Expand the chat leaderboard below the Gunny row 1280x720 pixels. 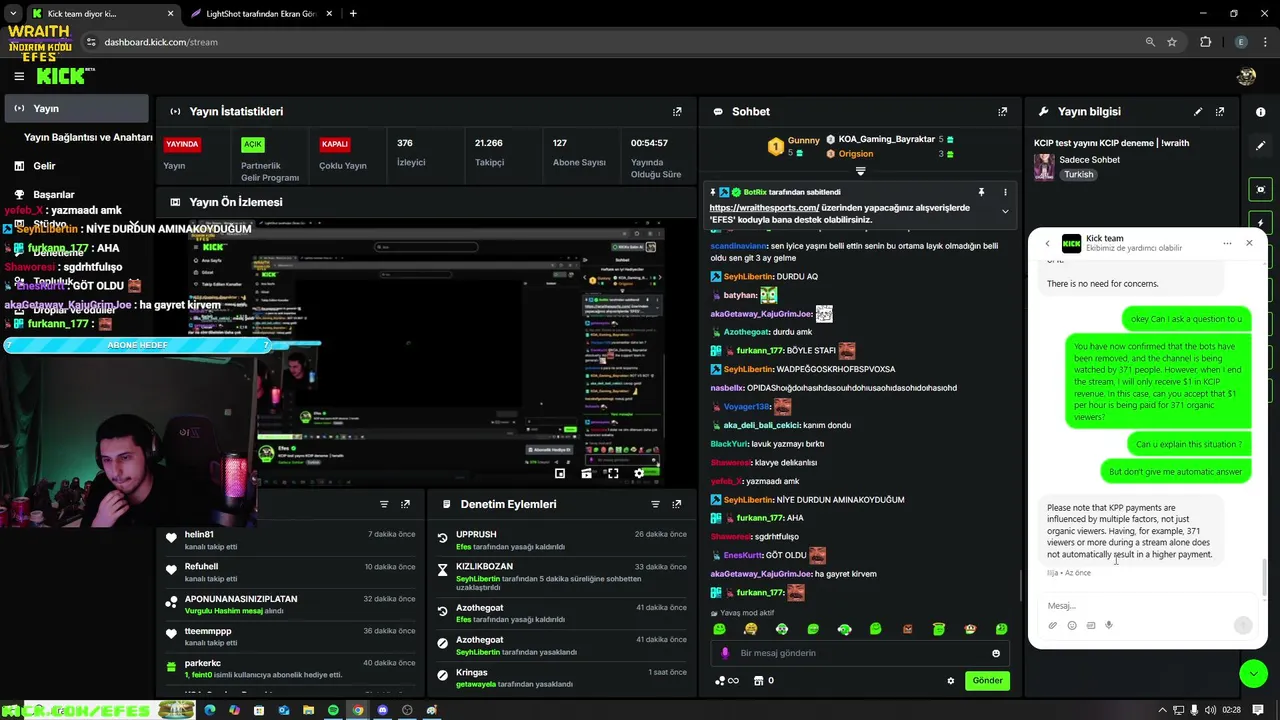pos(860,171)
